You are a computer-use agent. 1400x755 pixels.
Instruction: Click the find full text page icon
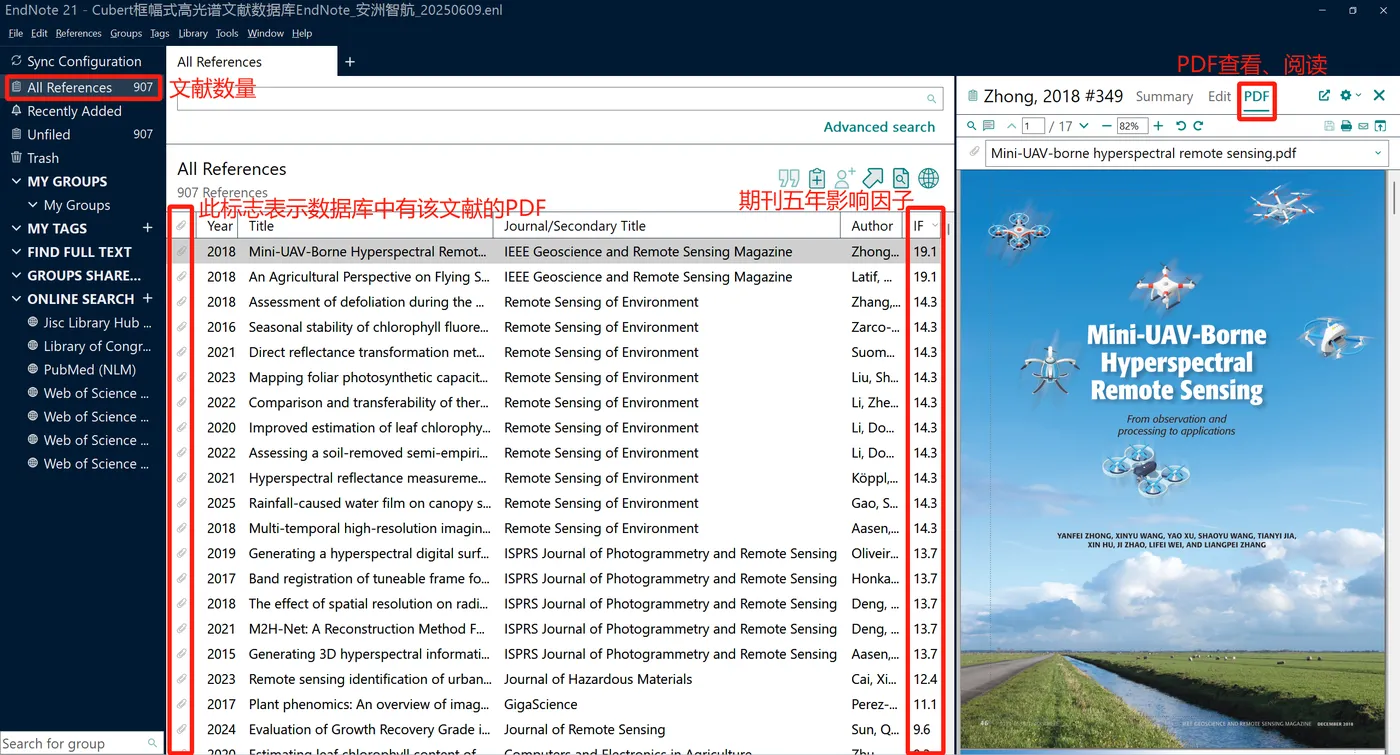tap(901, 178)
